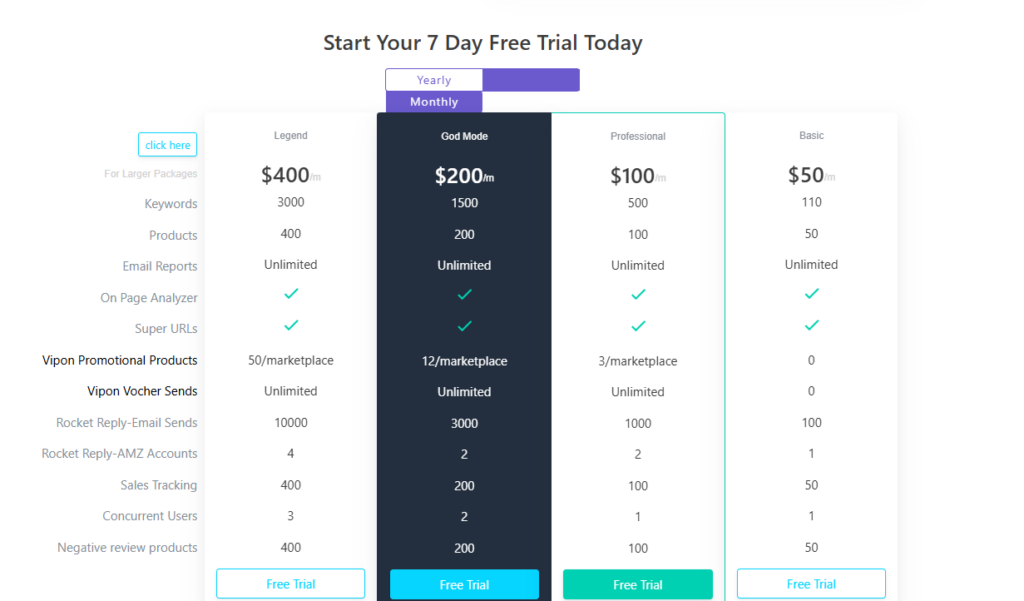Screen dimensions: 1024x601
Task: Click the Vipon Promotional Products label
Action: pyautogui.click(x=120, y=360)
